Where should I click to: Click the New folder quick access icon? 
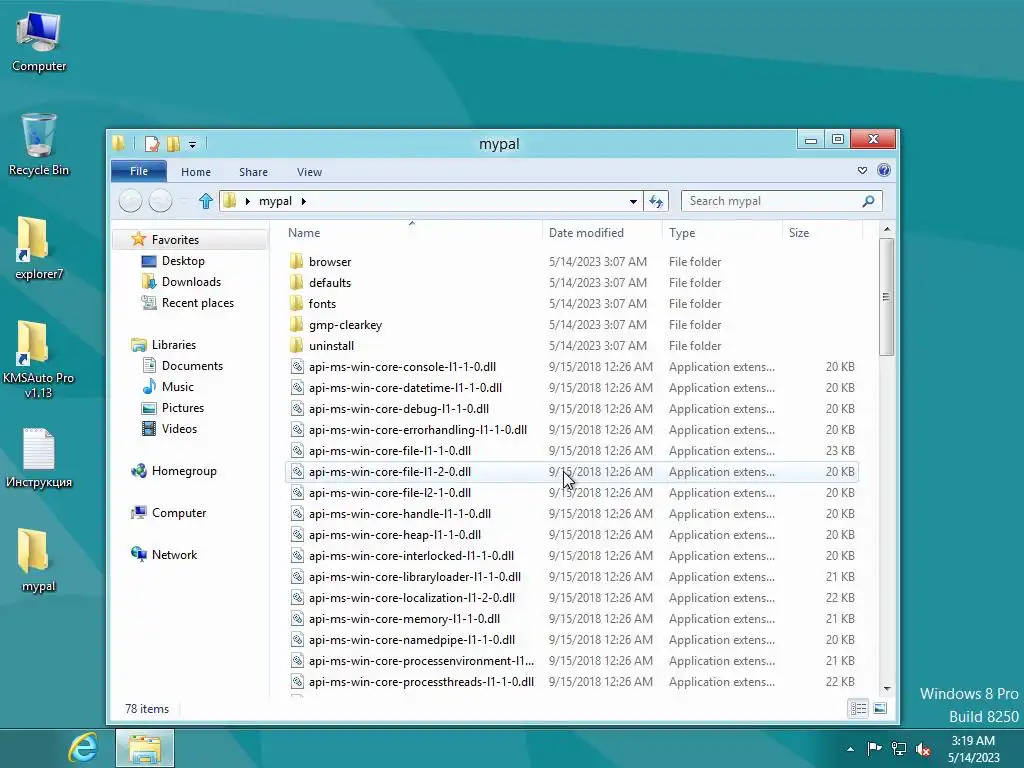tap(173, 144)
